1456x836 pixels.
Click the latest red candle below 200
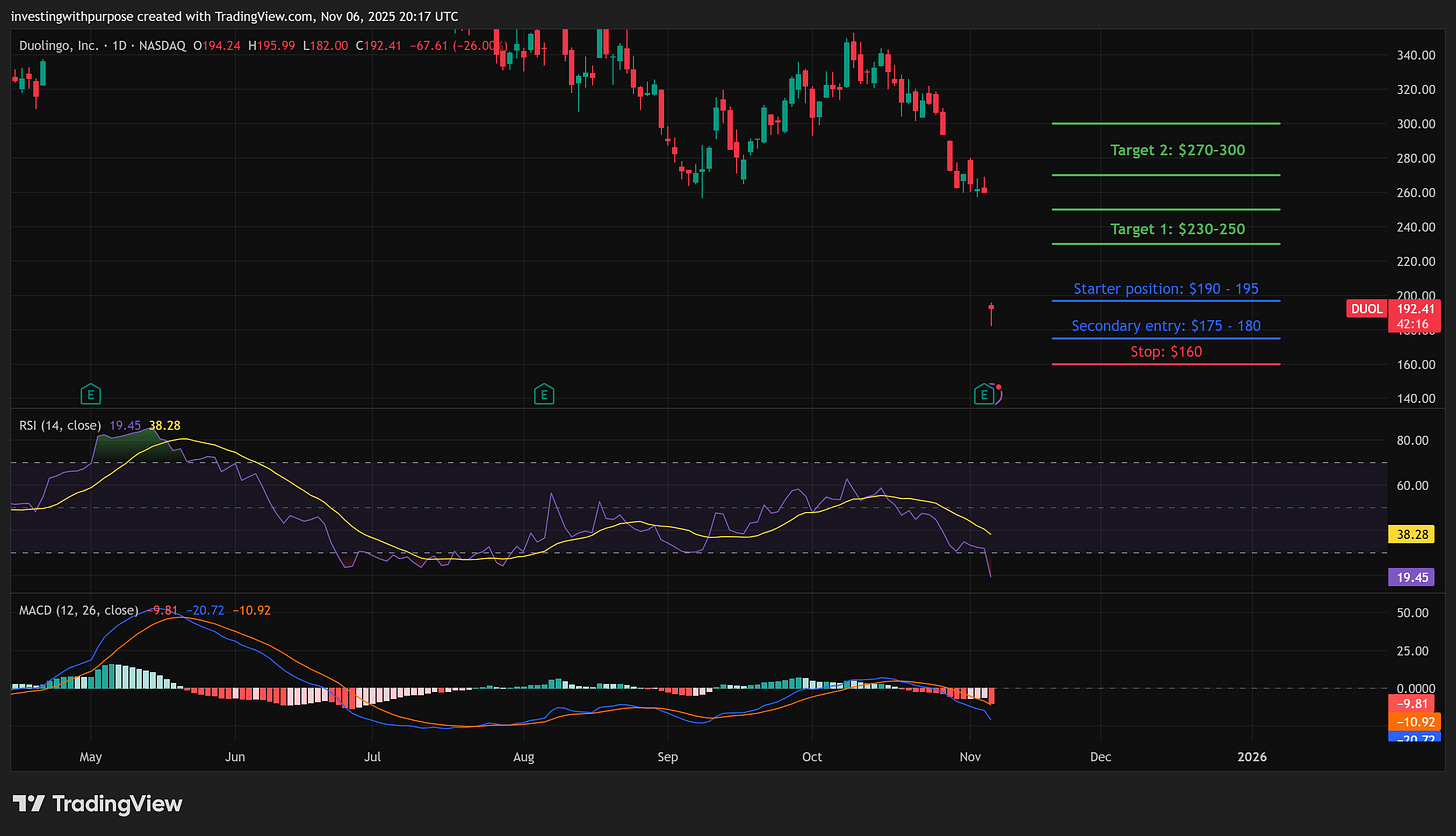991,309
